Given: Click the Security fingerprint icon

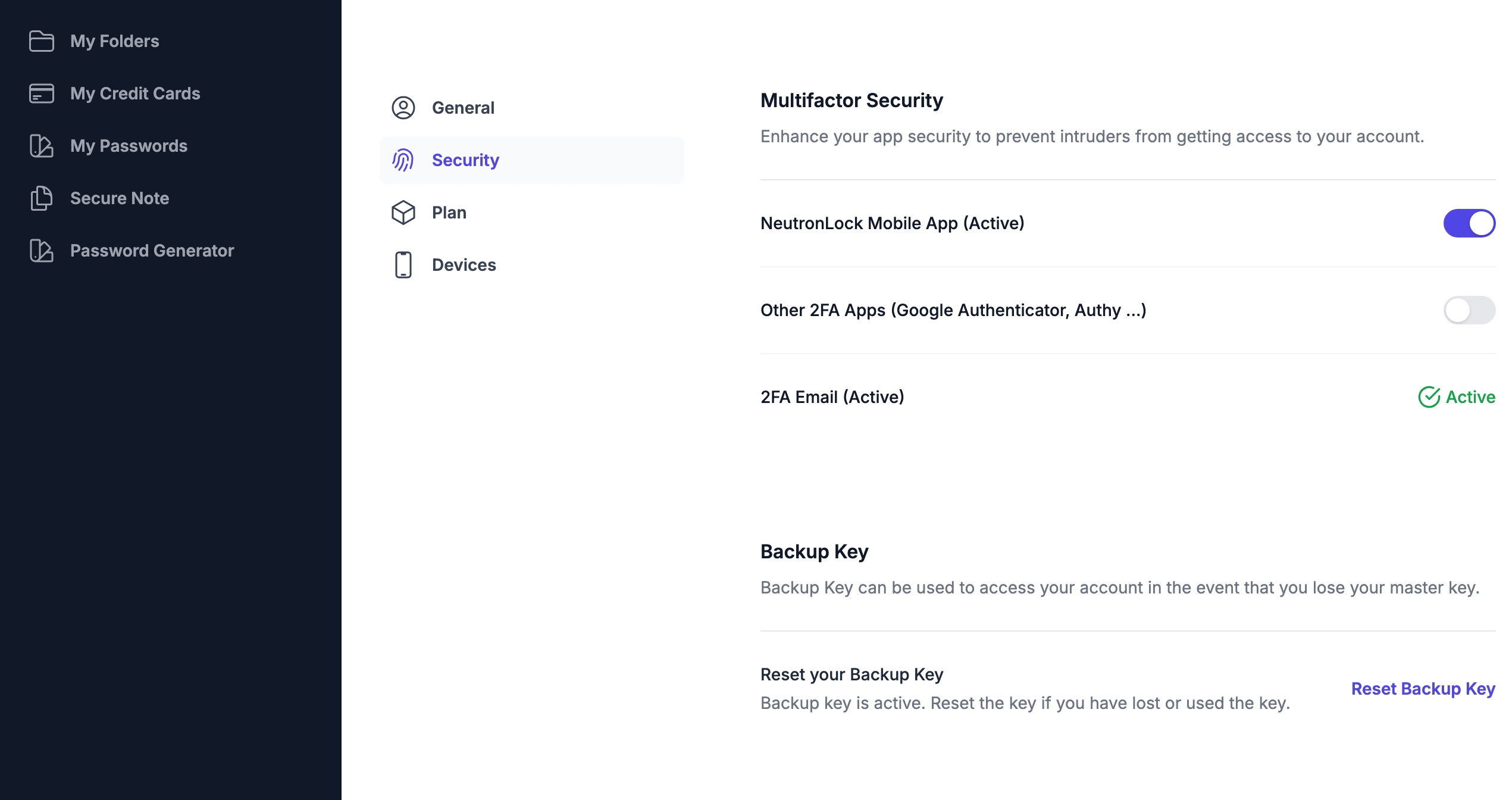Looking at the screenshot, I should 403,160.
